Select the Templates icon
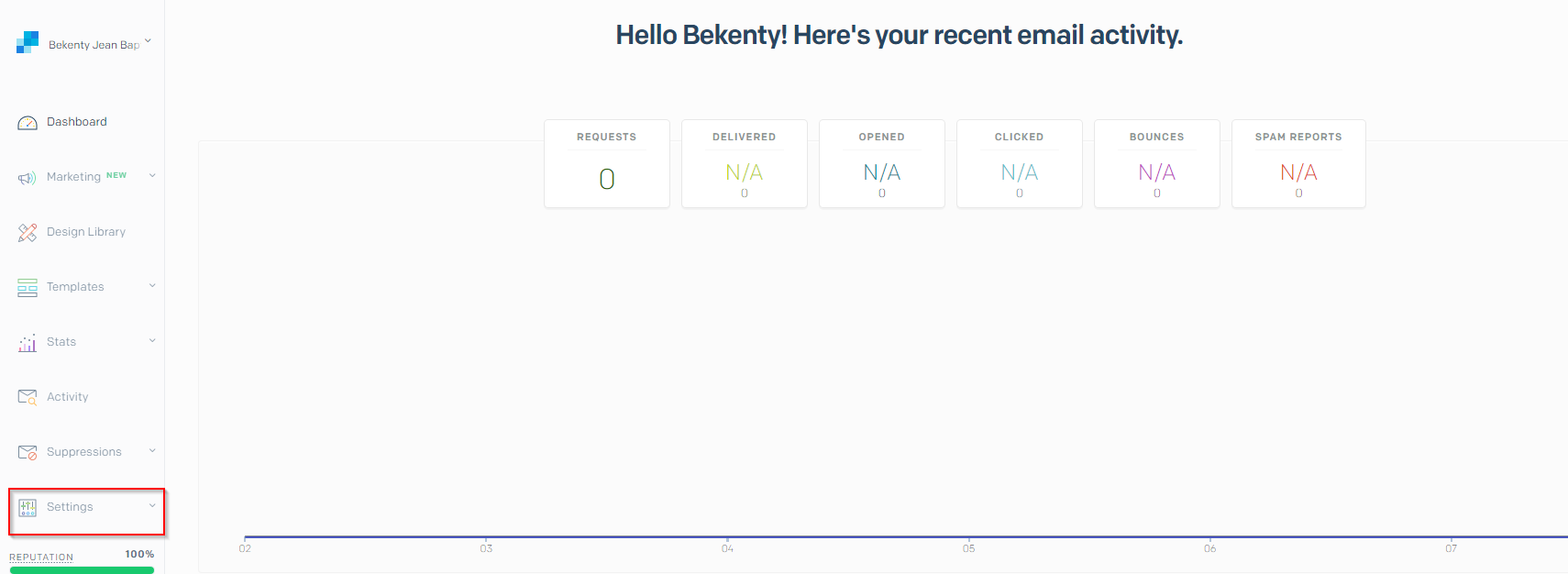This screenshot has width=1568, height=574. (27, 286)
